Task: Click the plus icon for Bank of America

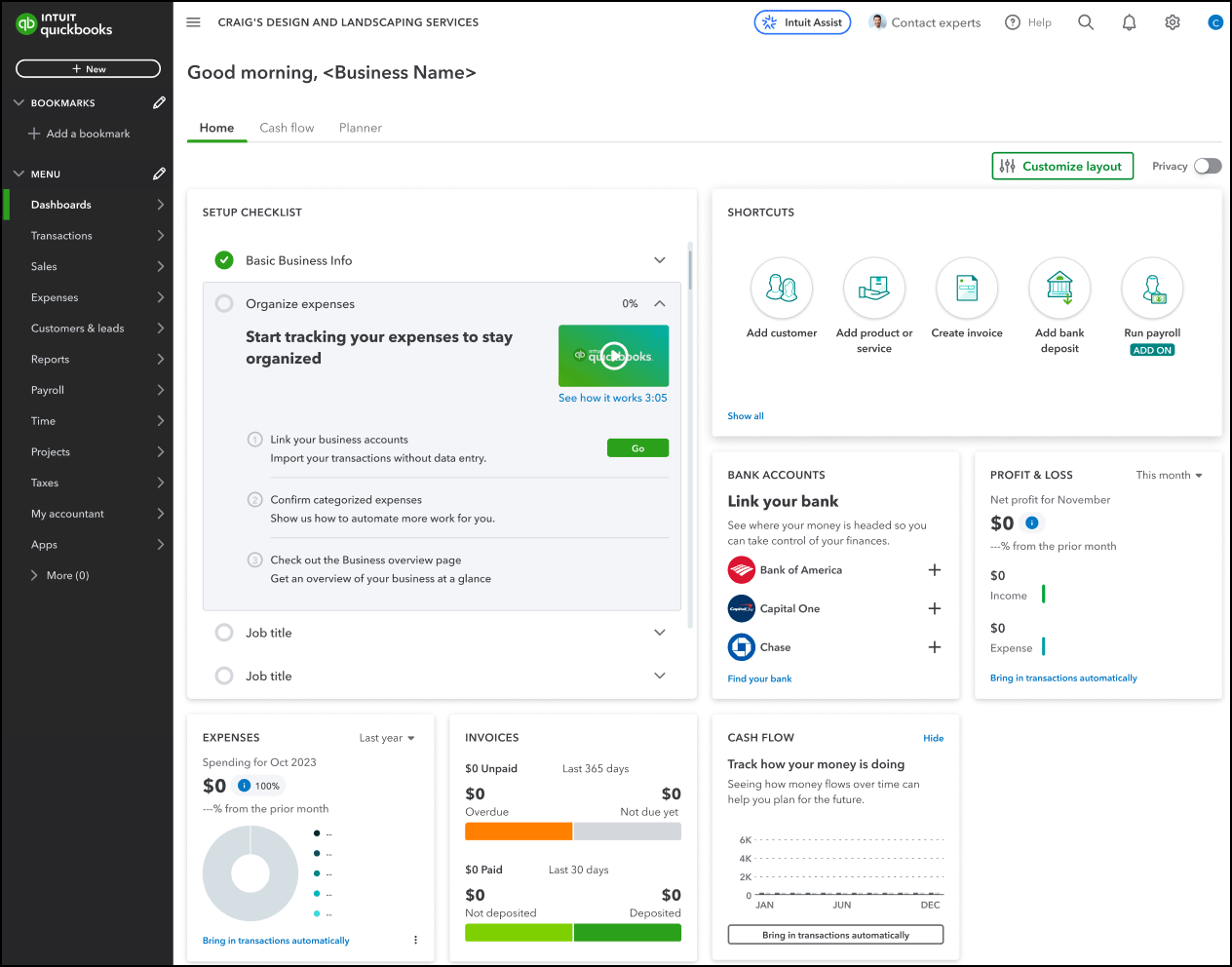Action: coord(935,570)
